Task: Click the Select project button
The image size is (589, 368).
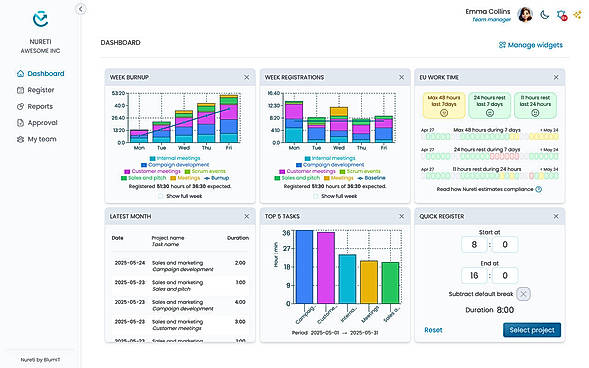Action: pos(532,330)
